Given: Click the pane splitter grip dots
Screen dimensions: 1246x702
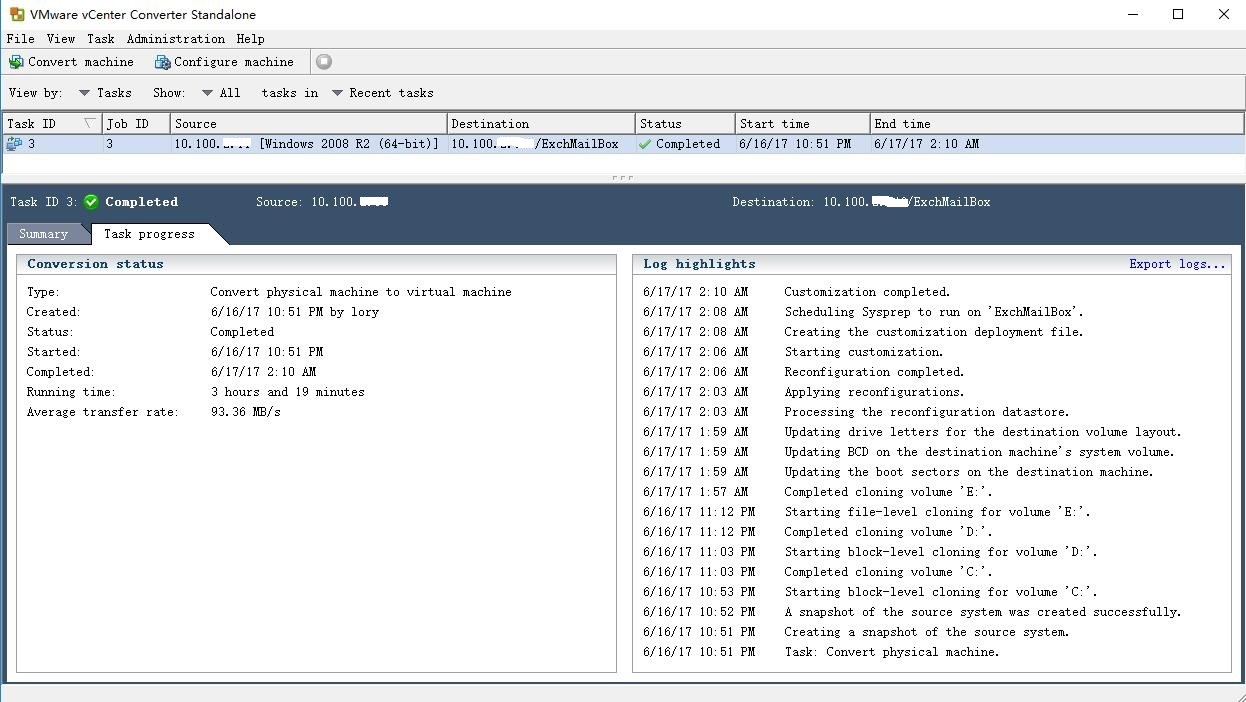Looking at the screenshot, I should (622, 178).
